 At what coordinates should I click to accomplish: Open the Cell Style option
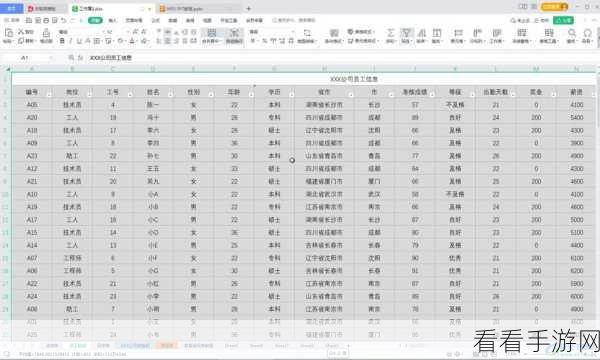(363, 41)
